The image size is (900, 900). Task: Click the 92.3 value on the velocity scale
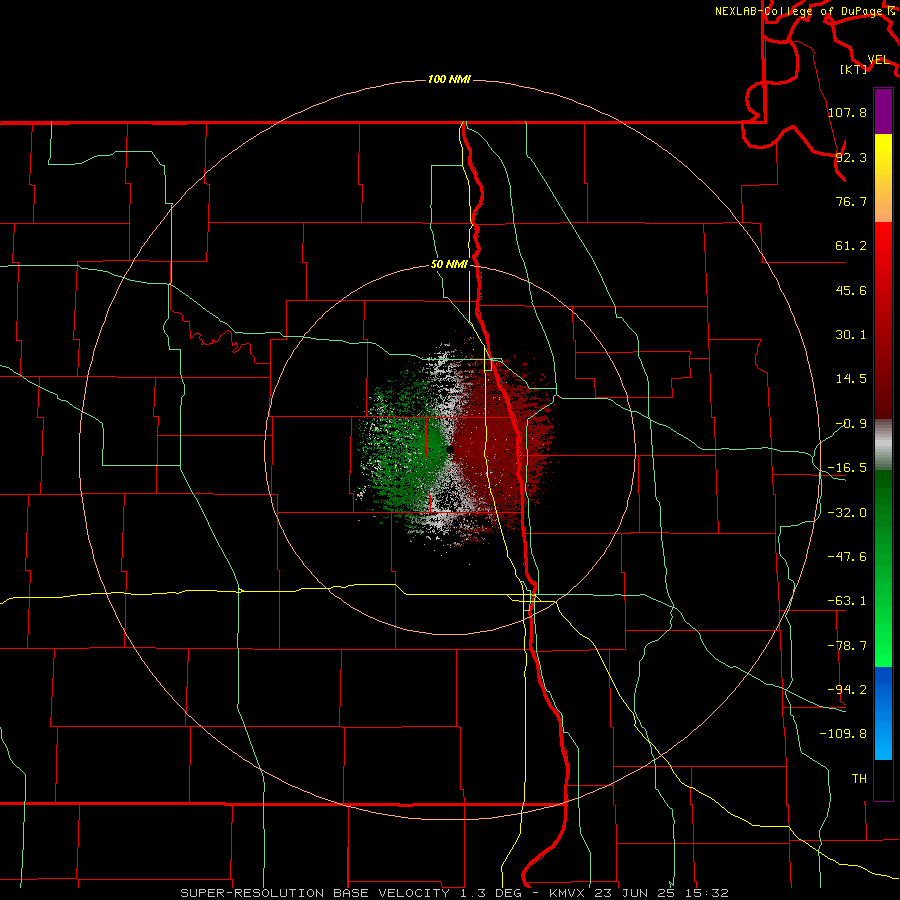pyautogui.click(x=851, y=157)
